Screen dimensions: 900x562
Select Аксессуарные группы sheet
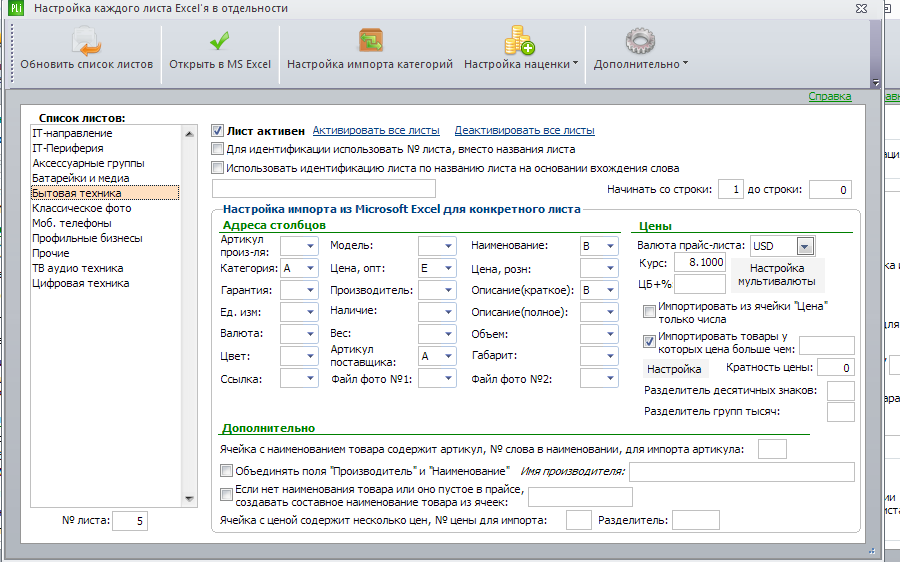(88, 163)
